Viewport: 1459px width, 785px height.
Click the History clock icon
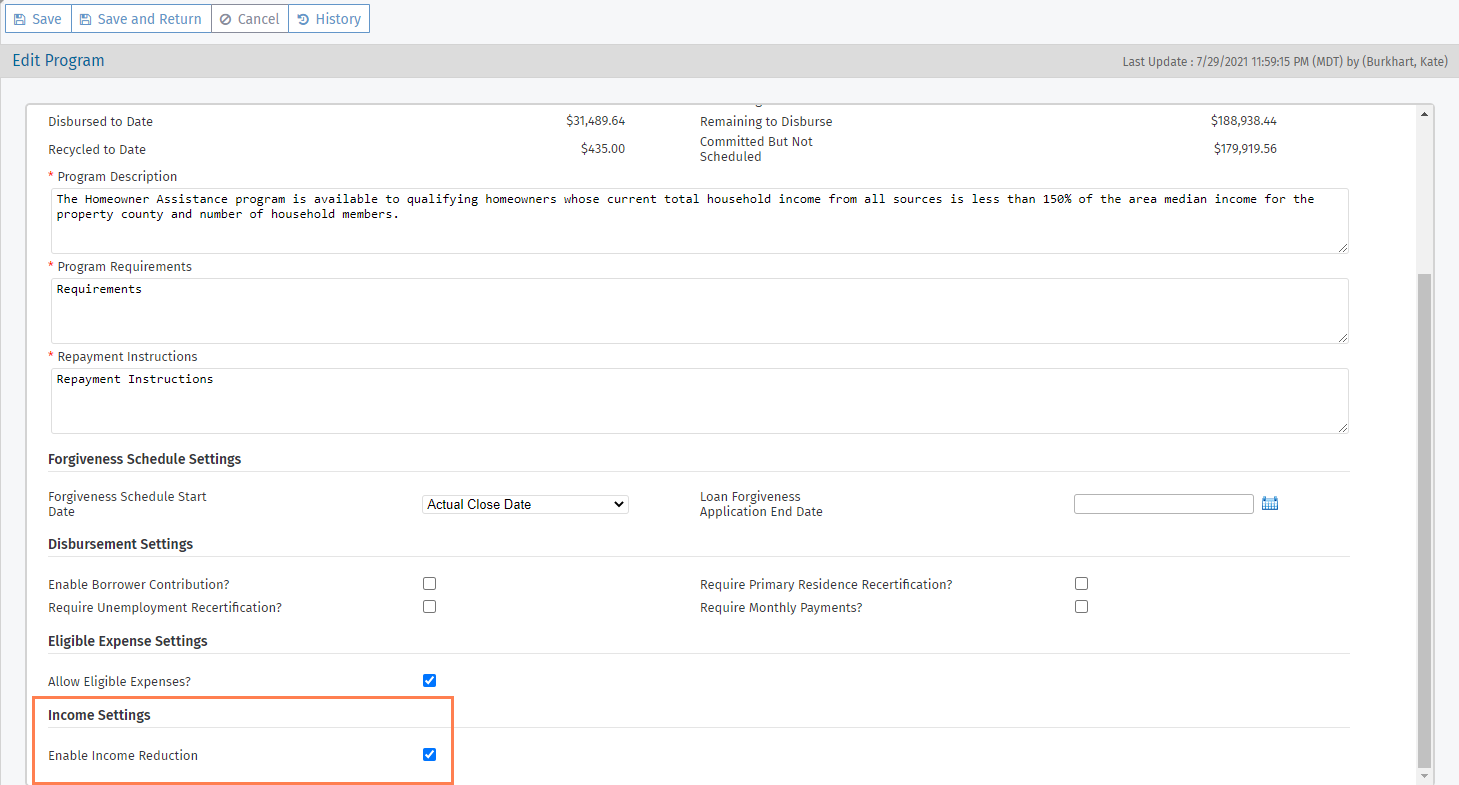pos(303,19)
